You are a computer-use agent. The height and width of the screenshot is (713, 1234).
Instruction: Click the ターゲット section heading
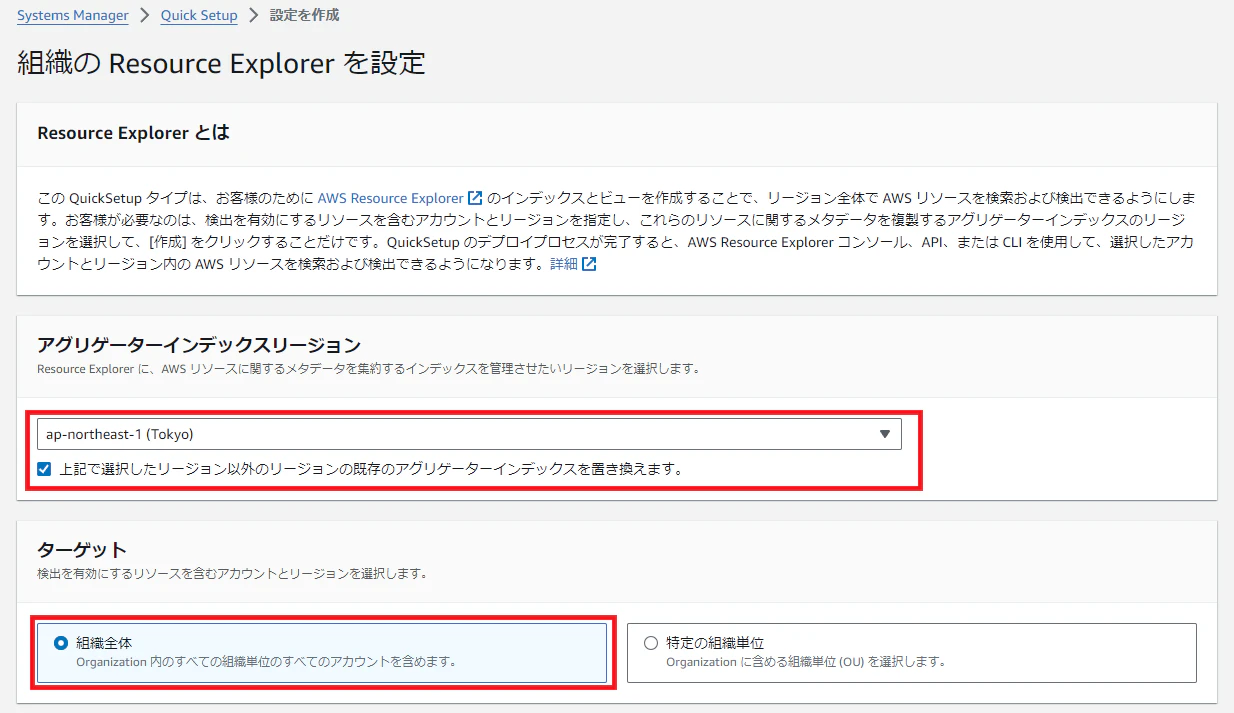(x=82, y=550)
